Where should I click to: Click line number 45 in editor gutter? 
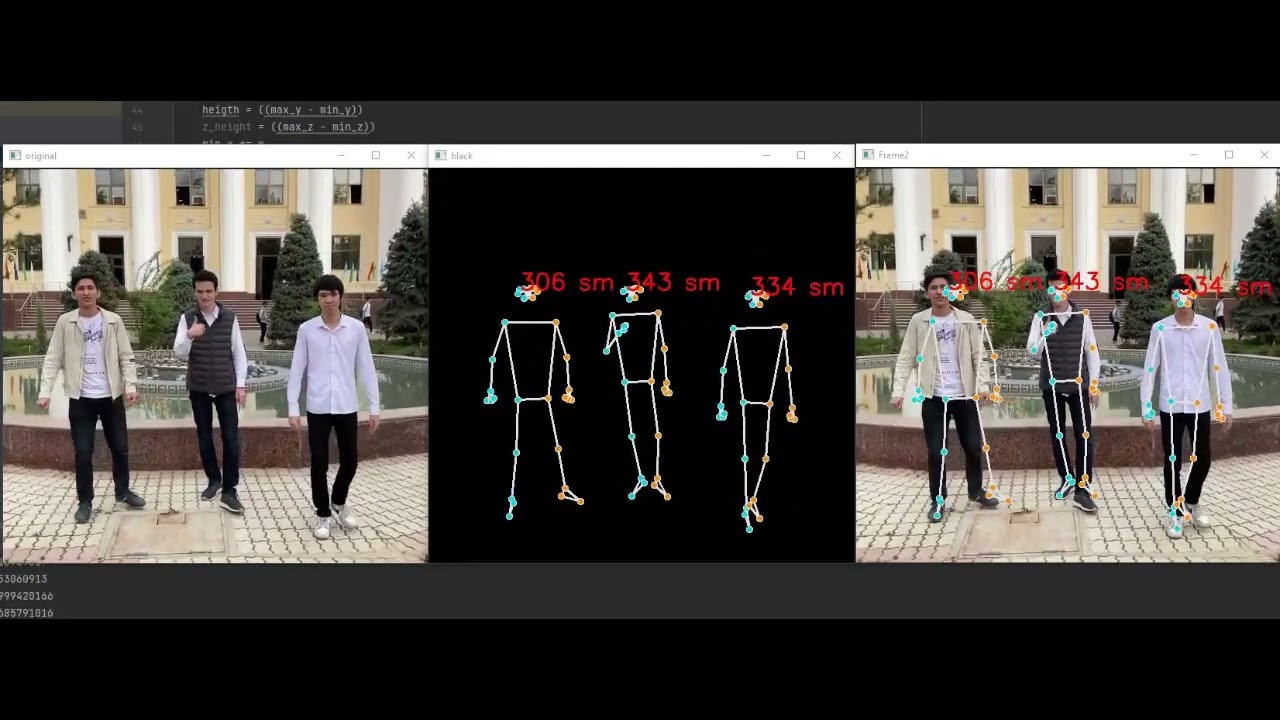137,127
